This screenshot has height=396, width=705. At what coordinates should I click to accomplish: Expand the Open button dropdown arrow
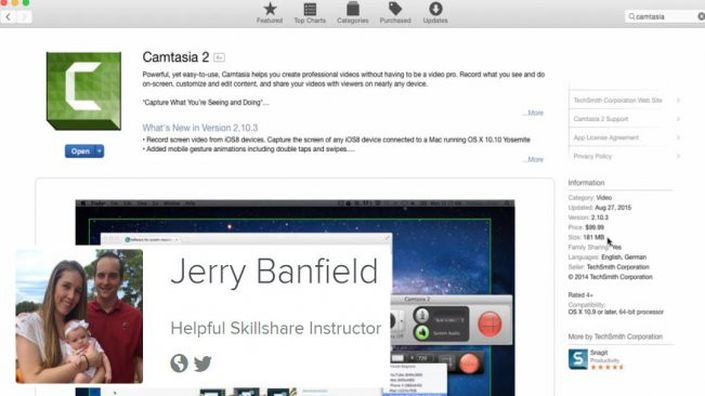point(99,151)
